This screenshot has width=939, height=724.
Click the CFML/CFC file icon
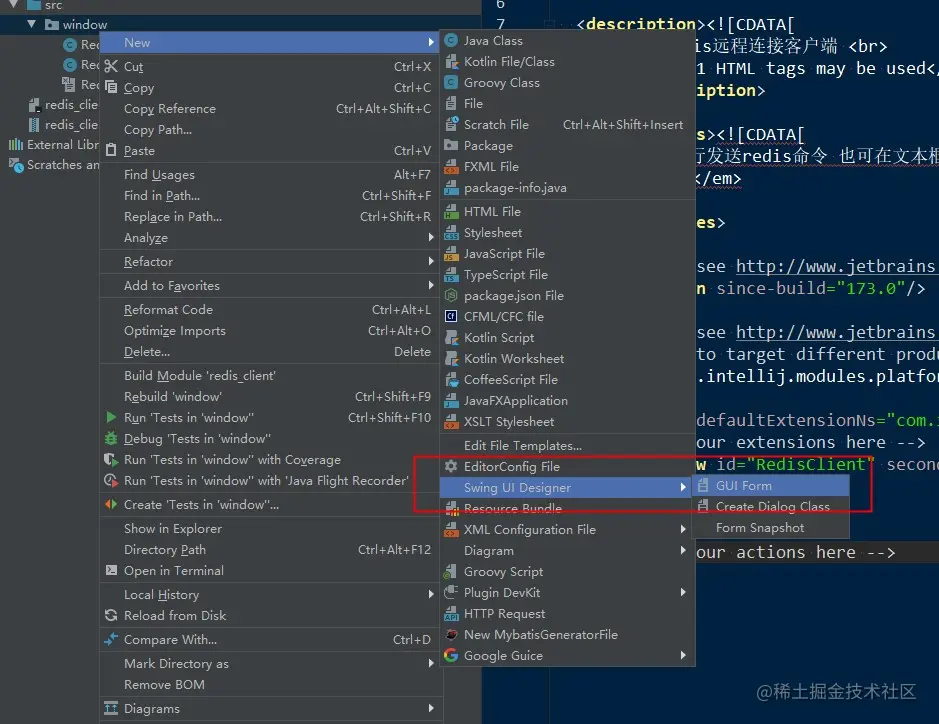tap(451, 317)
